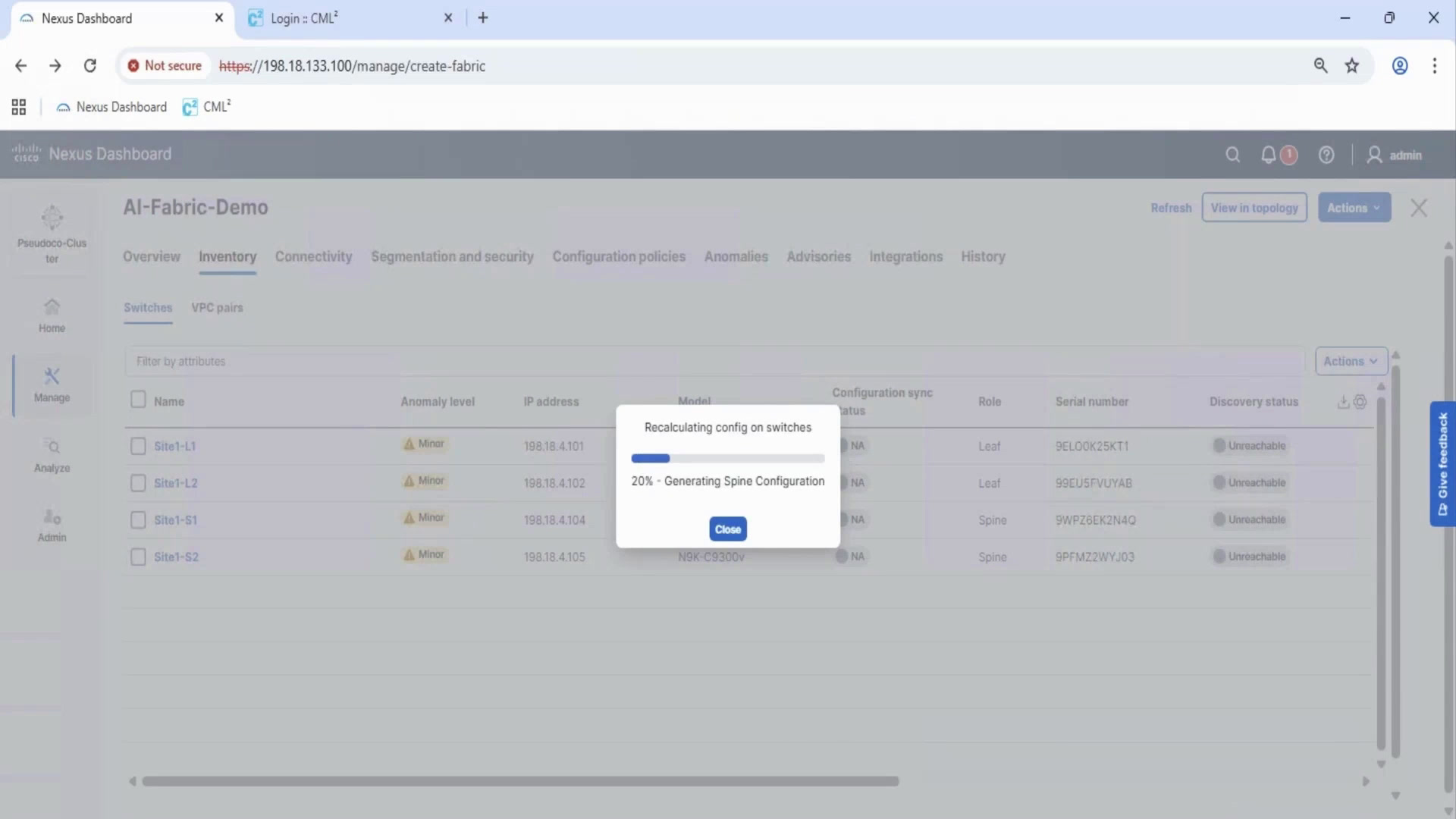
Task: Toggle the select-all Name header checkbox
Action: 138,400
